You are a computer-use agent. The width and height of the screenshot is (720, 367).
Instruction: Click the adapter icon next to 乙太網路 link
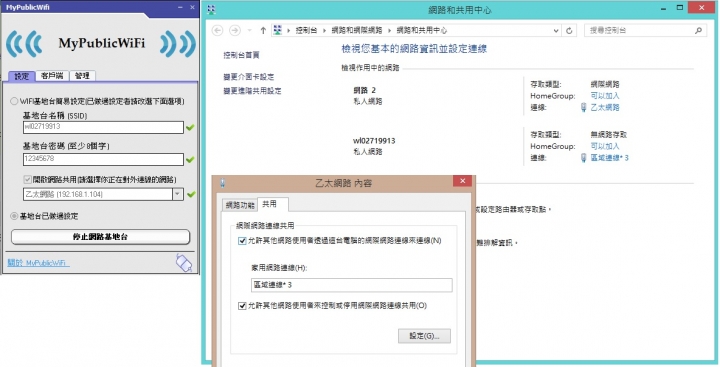click(x=584, y=107)
